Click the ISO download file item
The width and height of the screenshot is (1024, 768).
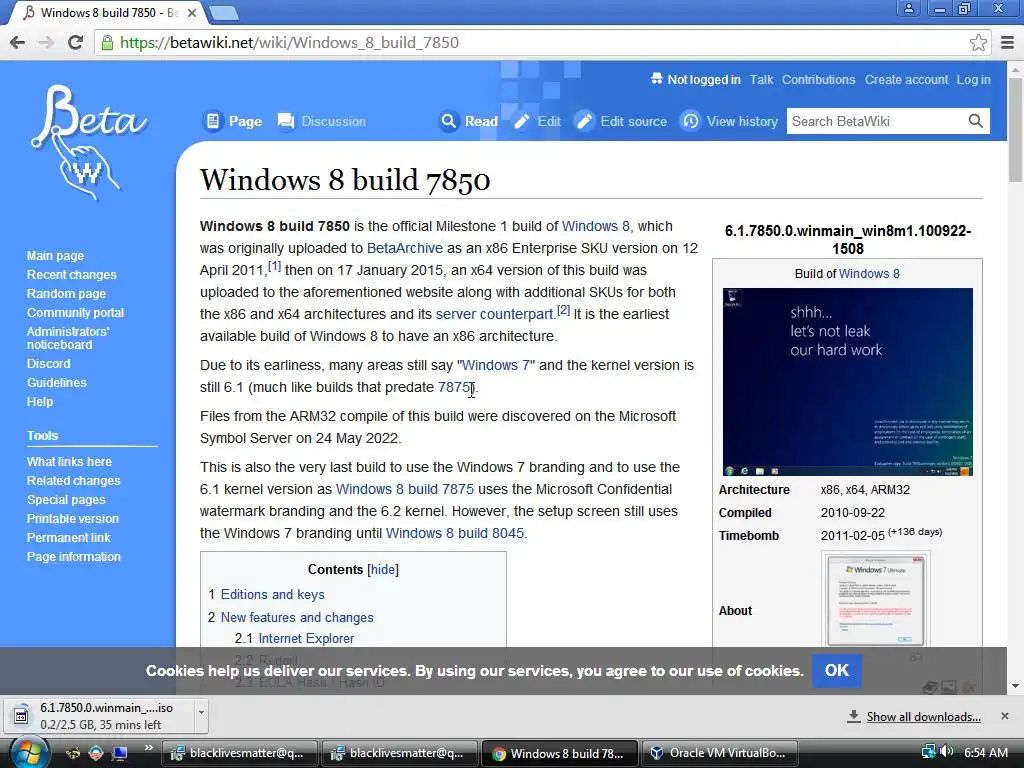coord(101,716)
